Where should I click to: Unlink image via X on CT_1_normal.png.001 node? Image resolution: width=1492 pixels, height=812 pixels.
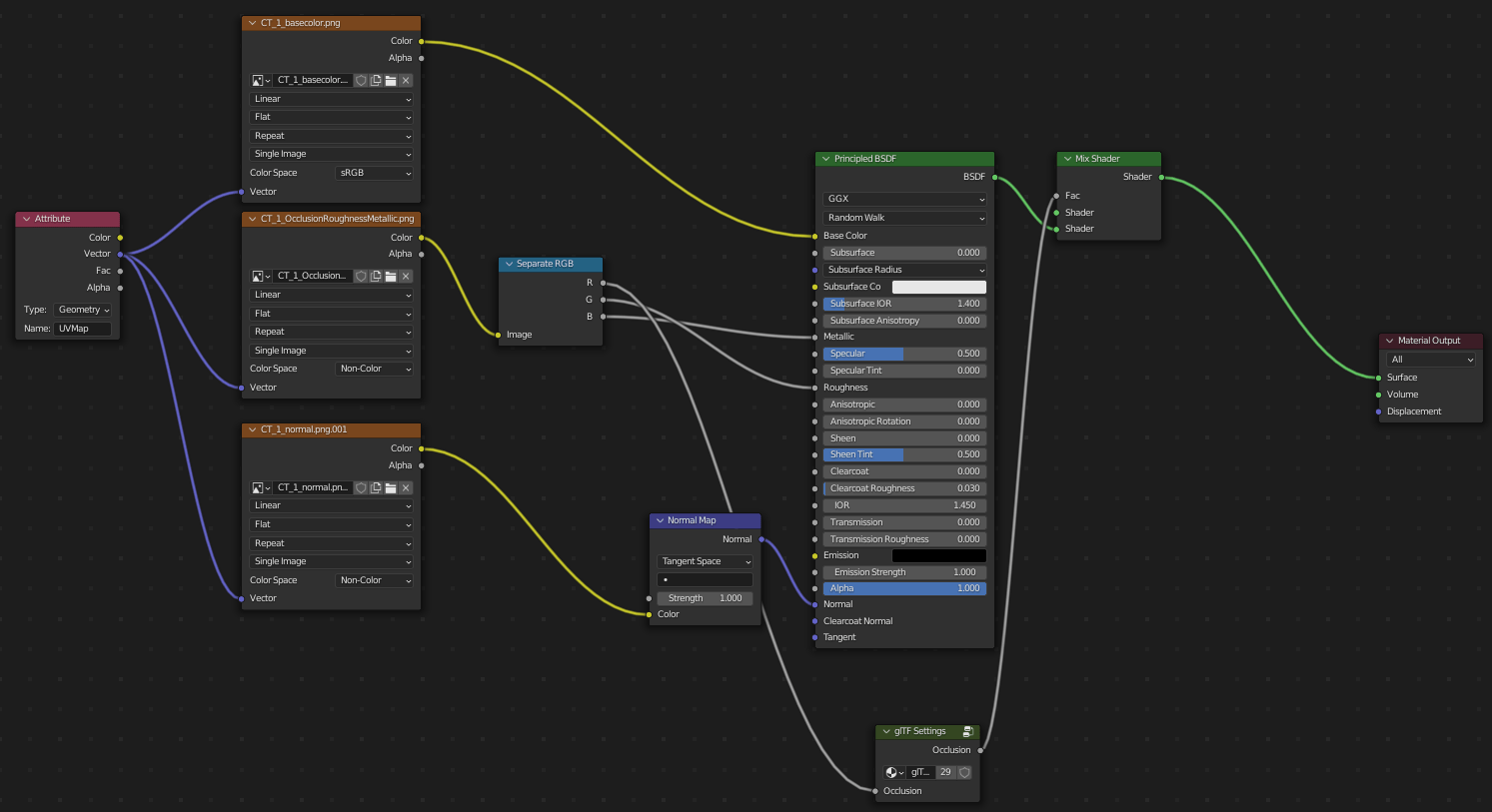(x=406, y=487)
